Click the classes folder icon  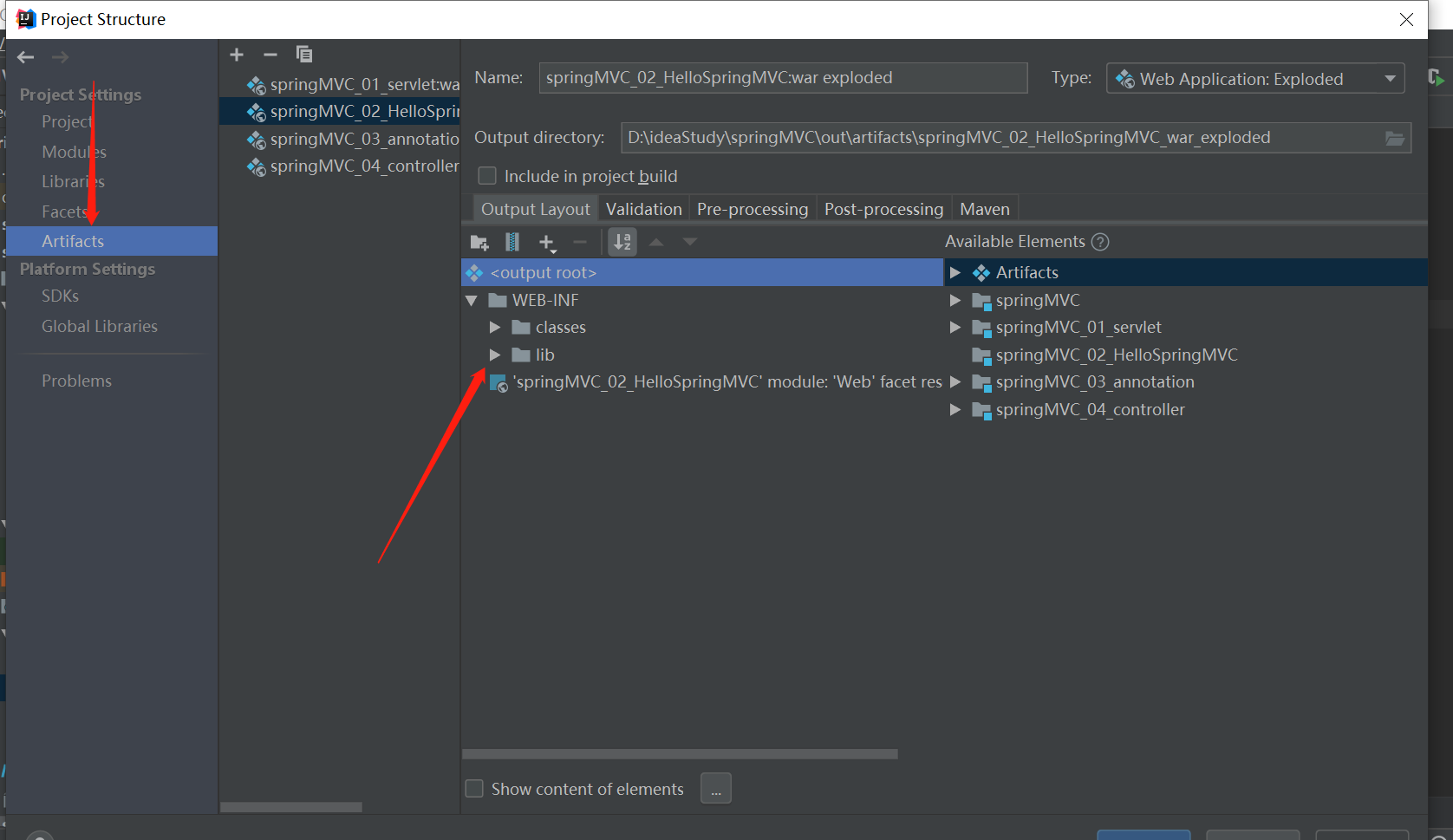[521, 328]
